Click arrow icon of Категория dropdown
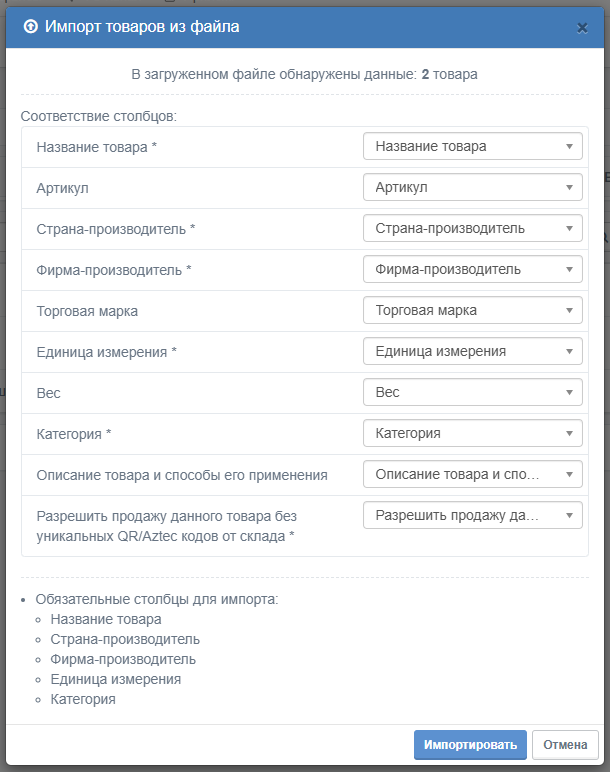 (x=569, y=434)
